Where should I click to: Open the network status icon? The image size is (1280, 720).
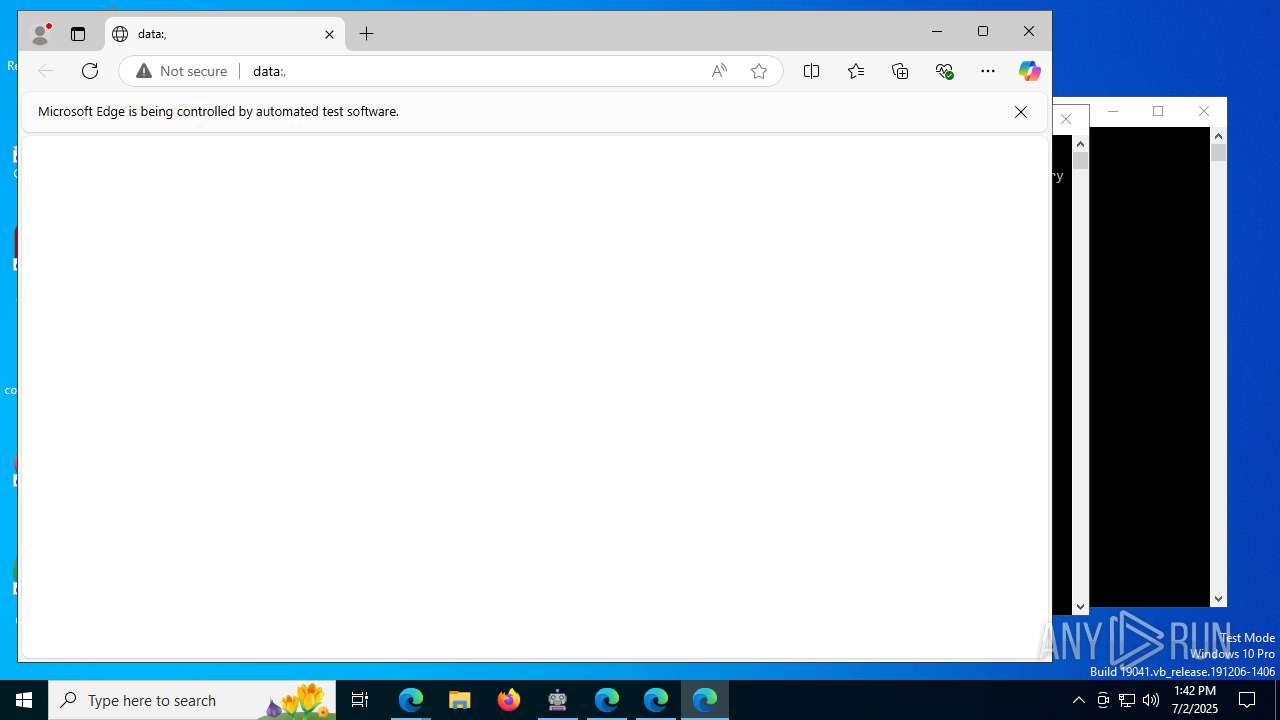coord(1127,700)
